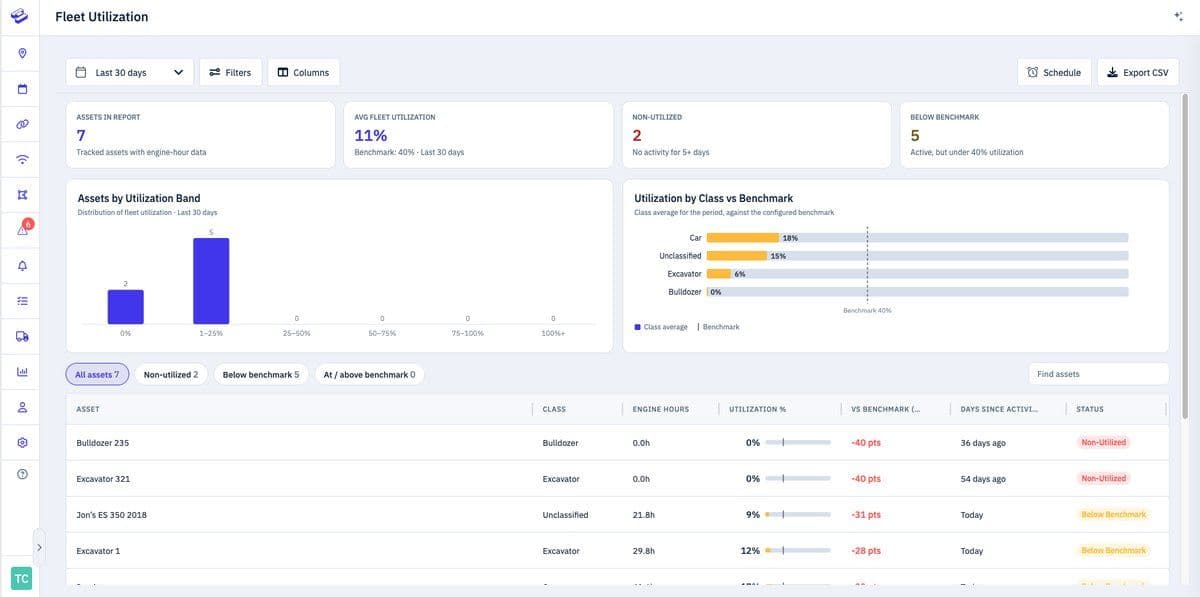
Task: Open the Columns chooser
Action: point(303,72)
